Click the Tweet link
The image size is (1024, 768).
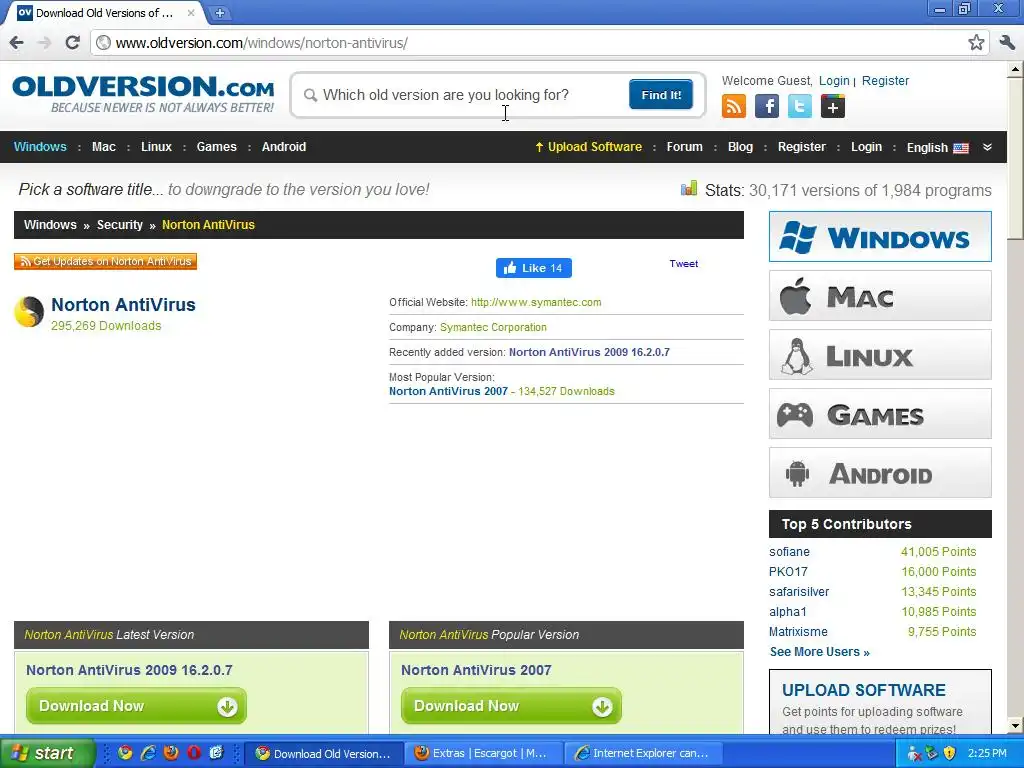tap(683, 264)
